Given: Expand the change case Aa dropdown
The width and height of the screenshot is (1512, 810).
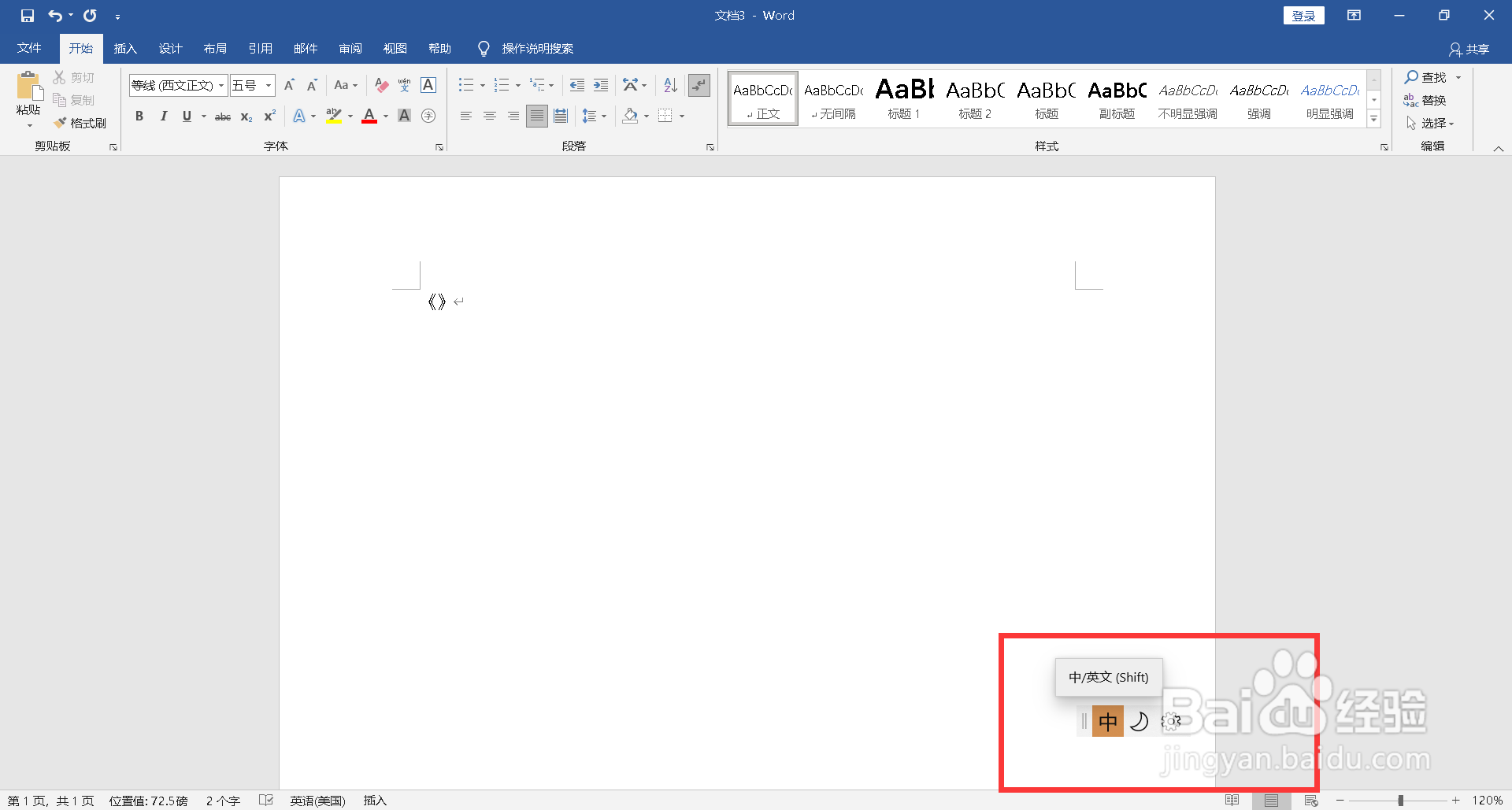Looking at the screenshot, I should (x=346, y=85).
